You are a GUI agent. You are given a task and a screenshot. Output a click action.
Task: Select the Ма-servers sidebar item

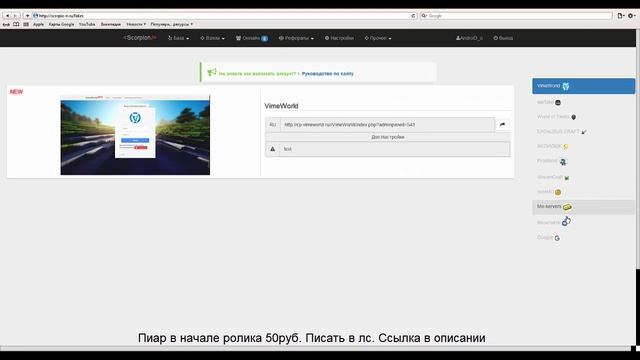(583, 207)
